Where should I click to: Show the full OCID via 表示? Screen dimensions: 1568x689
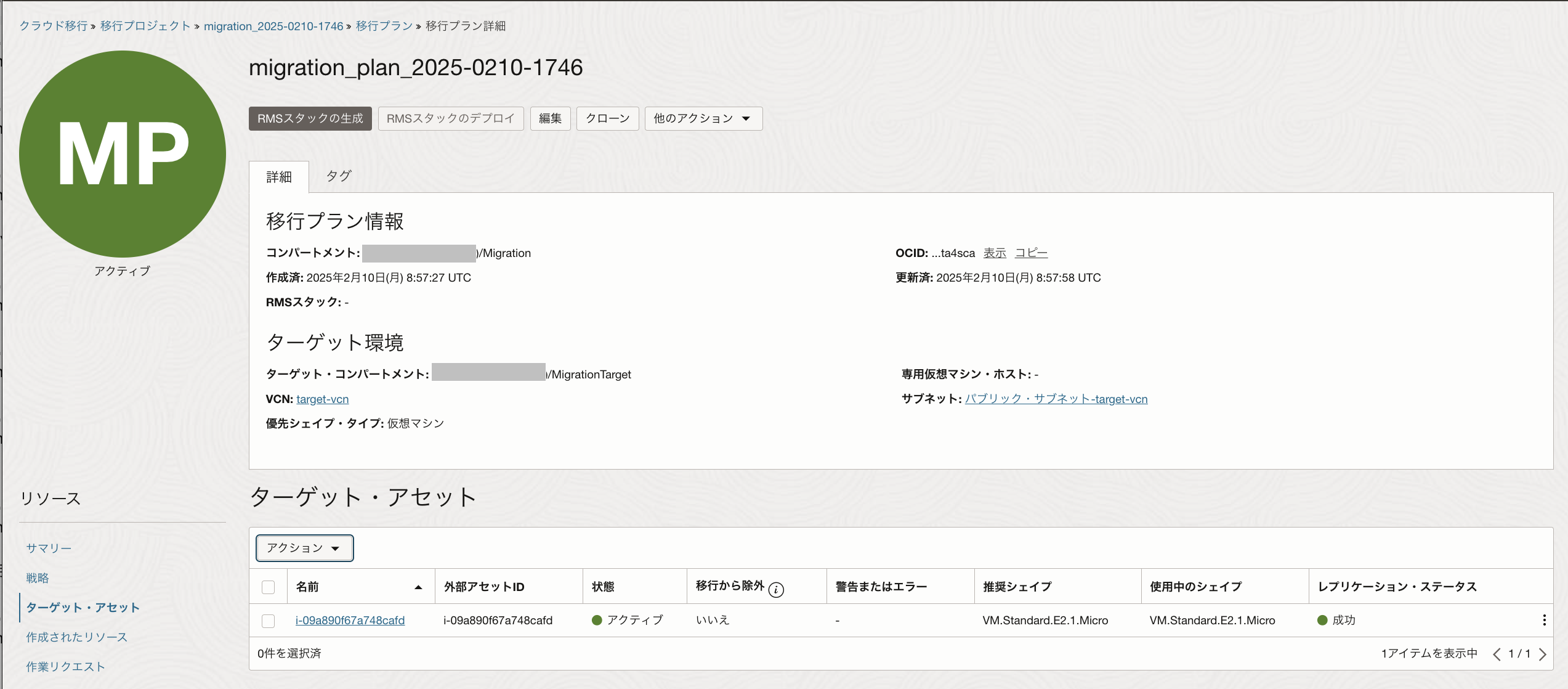994,253
